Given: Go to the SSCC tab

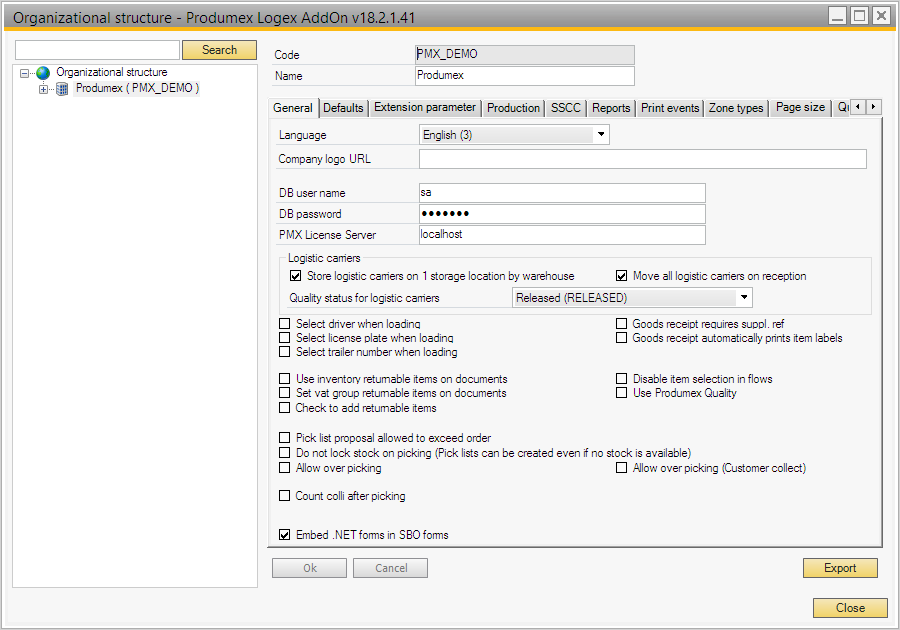Looking at the screenshot, I should [565, 108].
